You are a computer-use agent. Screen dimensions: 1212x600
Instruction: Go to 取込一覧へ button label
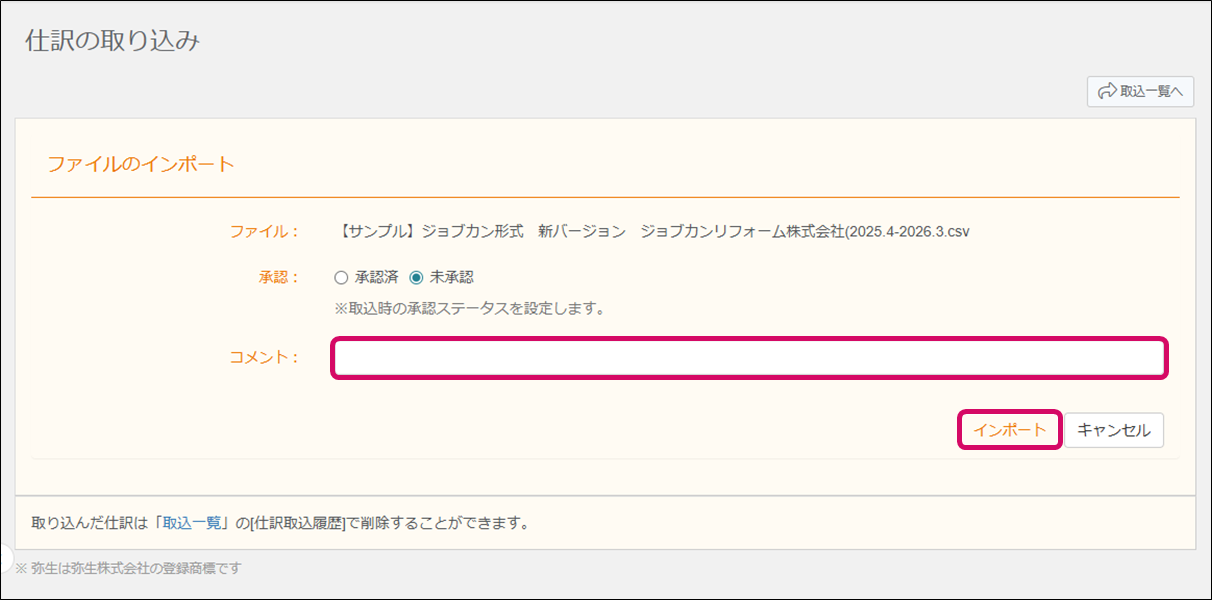point(1151,92)
